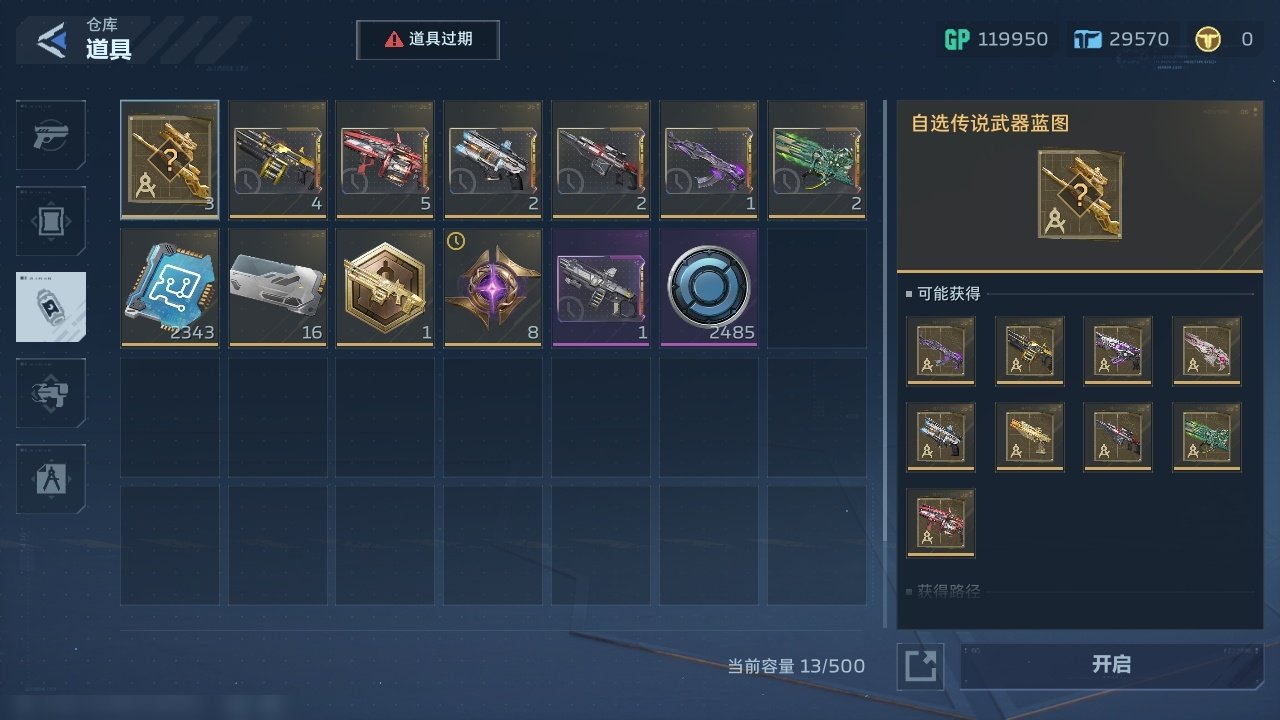Select the blue chip item with 2343
Image resolution: width=1280 pixels, height=720 pixels.
point(170,288)
